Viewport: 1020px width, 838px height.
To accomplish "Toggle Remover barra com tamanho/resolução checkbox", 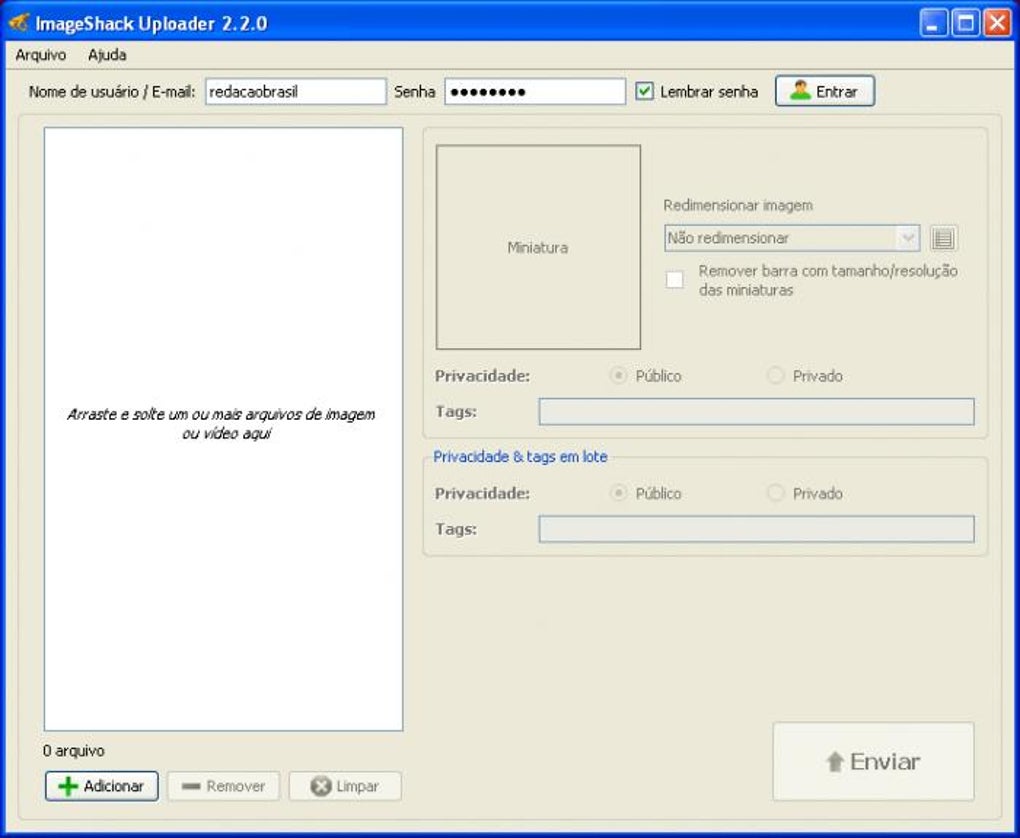I will tap(675, 280).
